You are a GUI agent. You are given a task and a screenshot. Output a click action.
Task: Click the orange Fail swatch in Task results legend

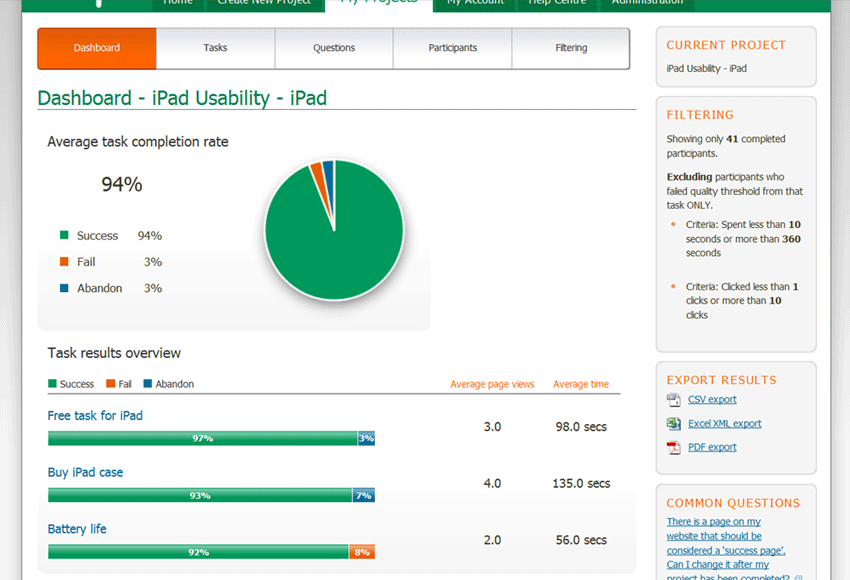tap(111, 383)
